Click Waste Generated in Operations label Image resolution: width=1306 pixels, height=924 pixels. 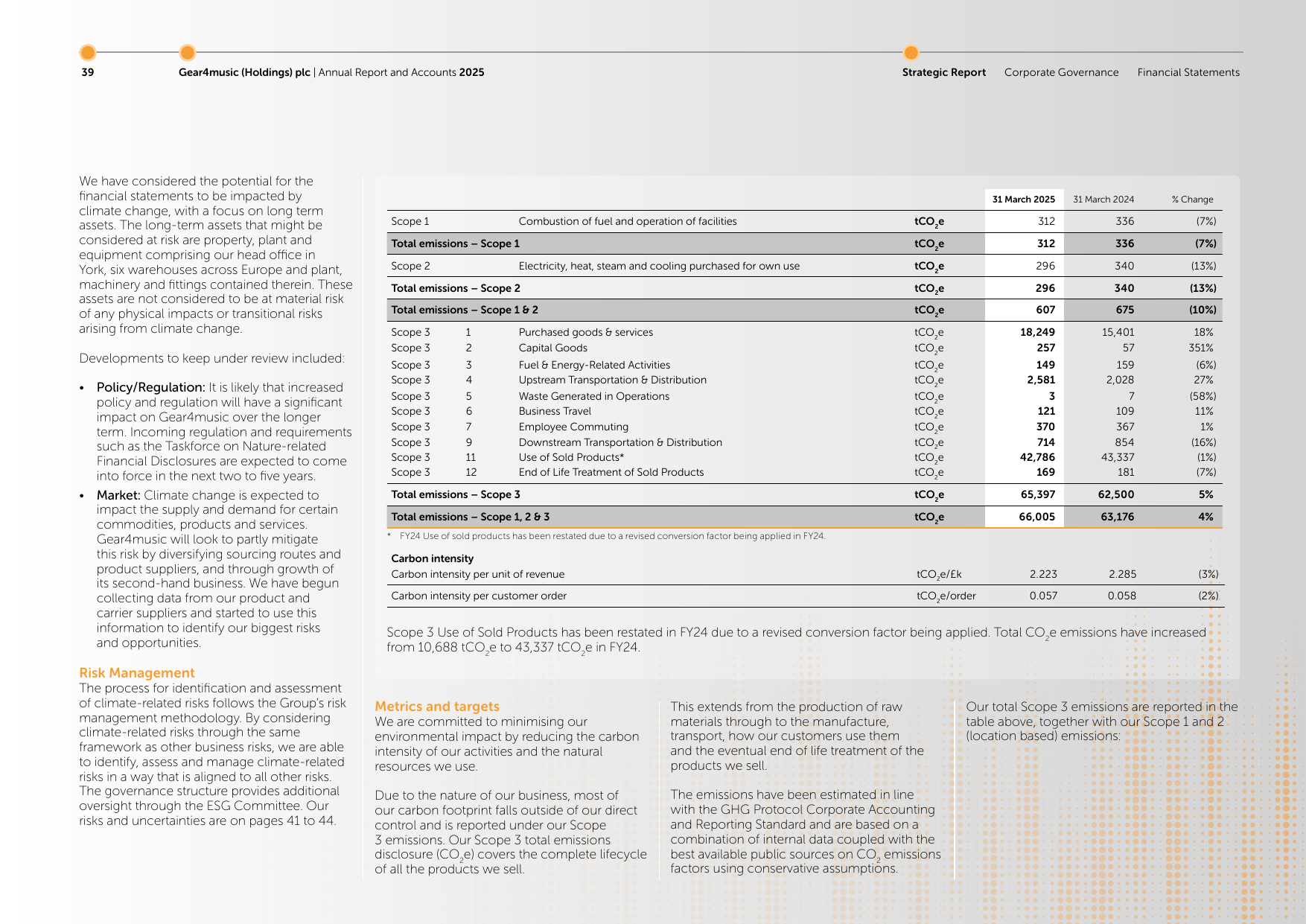pos(594,396)
